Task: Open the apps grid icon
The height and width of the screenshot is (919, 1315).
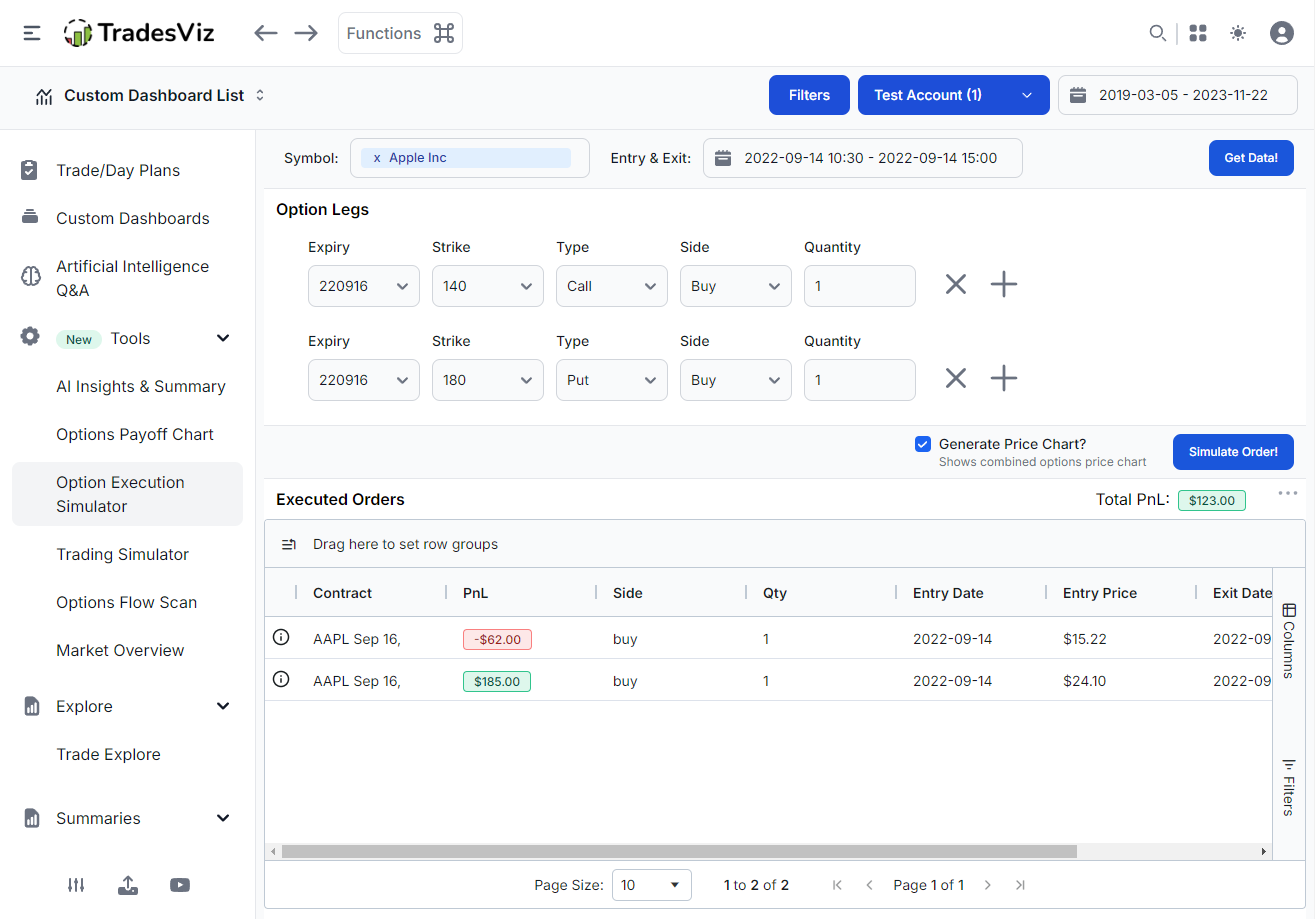Action: click(1198, 33)
